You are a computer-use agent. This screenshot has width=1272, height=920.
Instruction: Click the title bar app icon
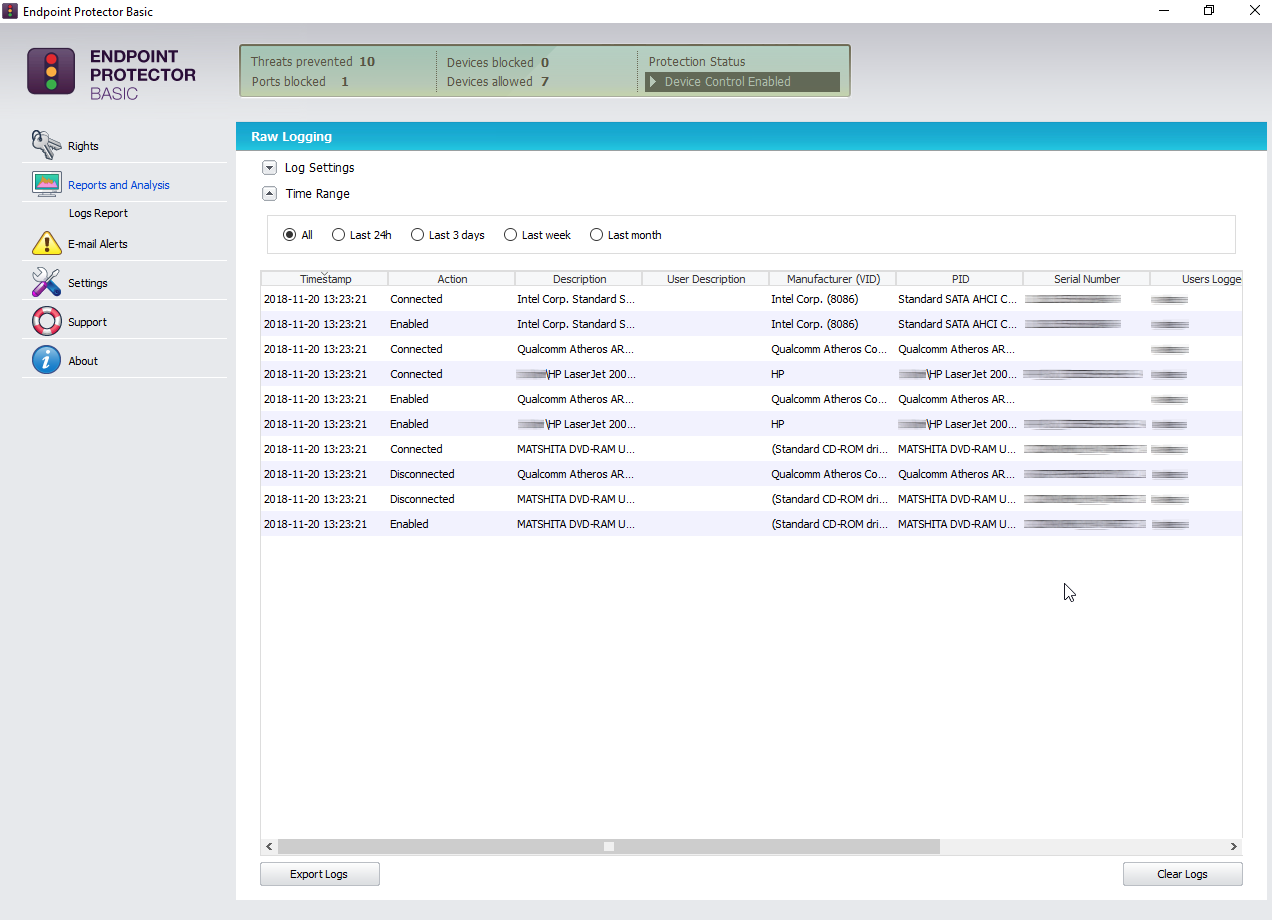(10, 11)
